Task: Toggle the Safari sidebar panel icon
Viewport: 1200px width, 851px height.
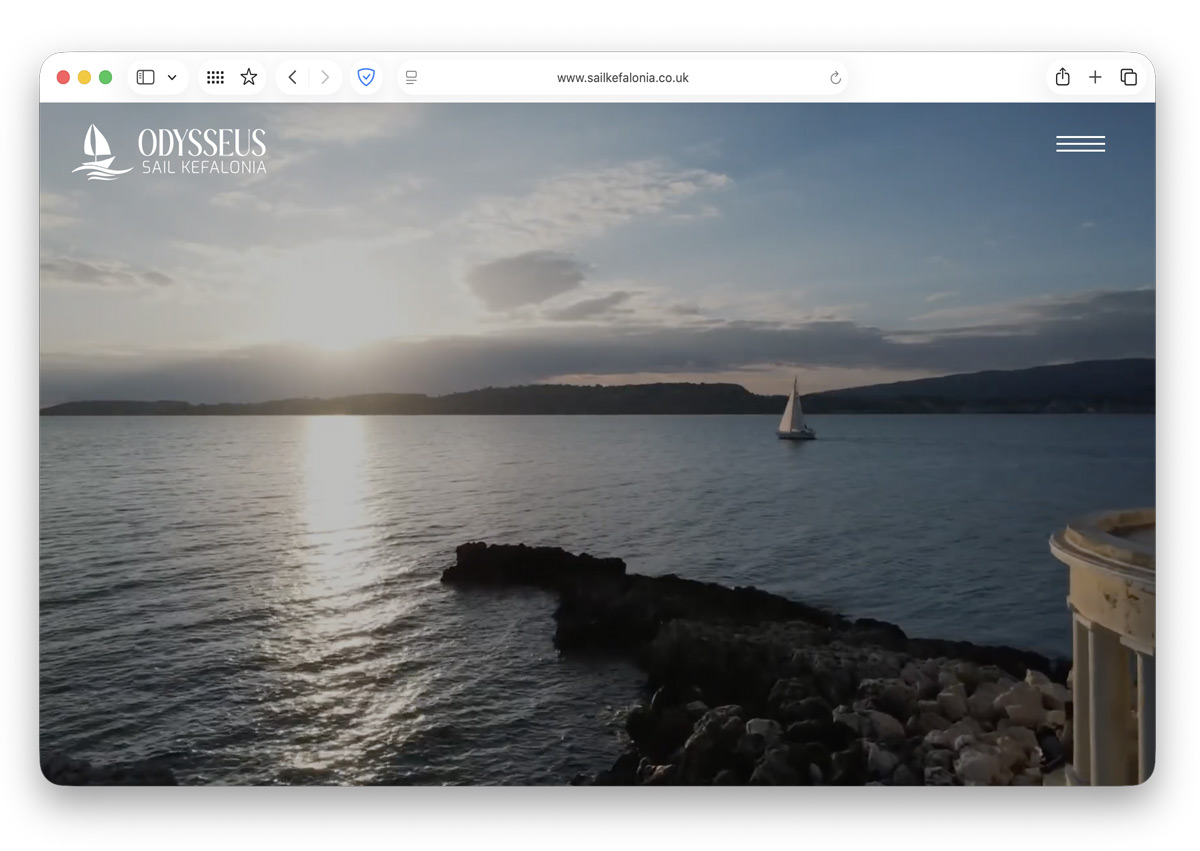Action: click(146, 77)
